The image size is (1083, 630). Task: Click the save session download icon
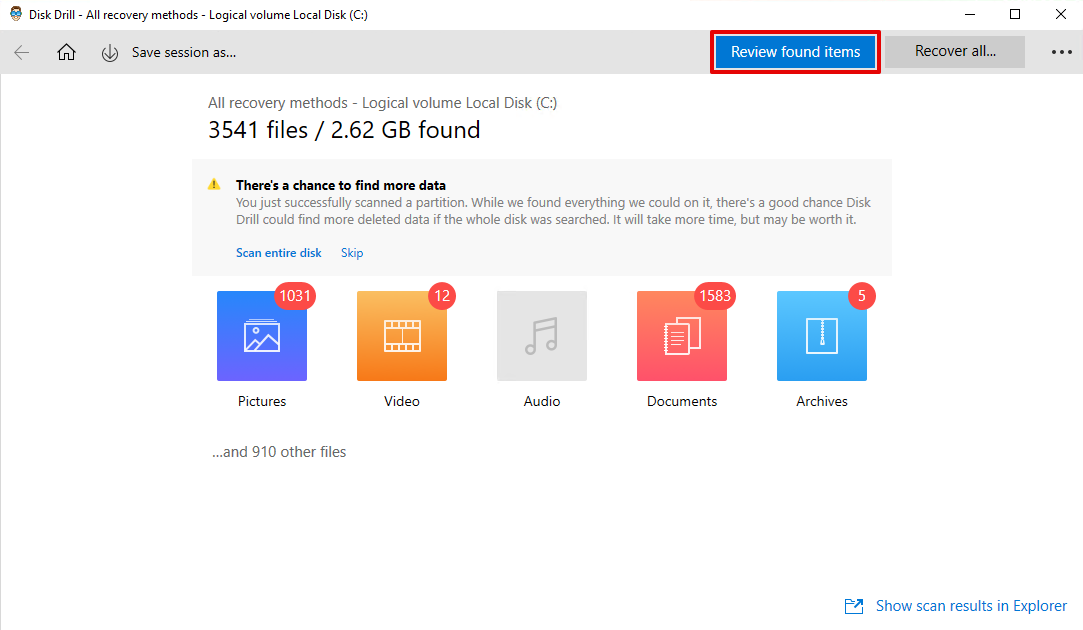point(110,53)
